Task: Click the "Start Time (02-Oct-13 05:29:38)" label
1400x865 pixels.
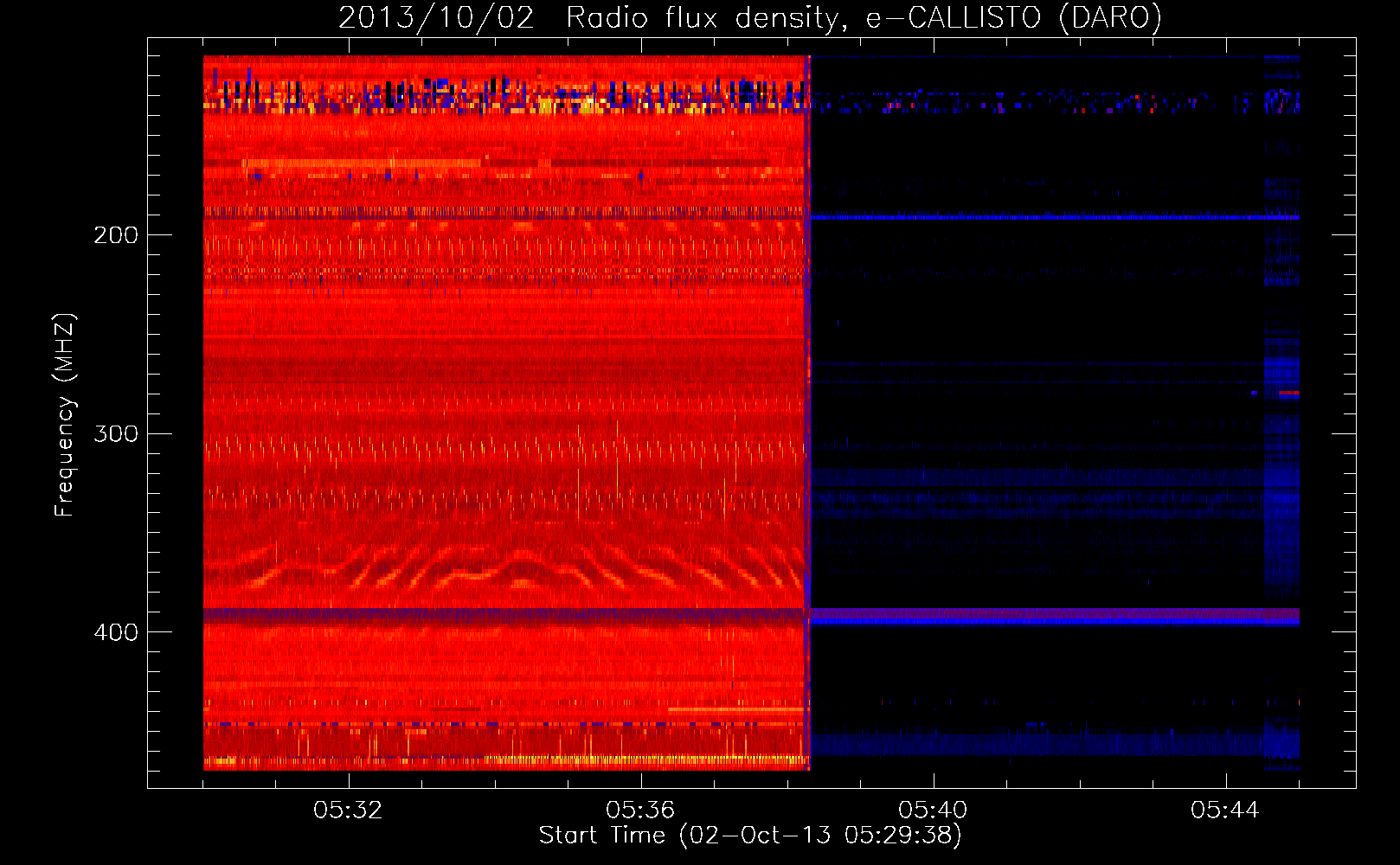Action: 750,836
